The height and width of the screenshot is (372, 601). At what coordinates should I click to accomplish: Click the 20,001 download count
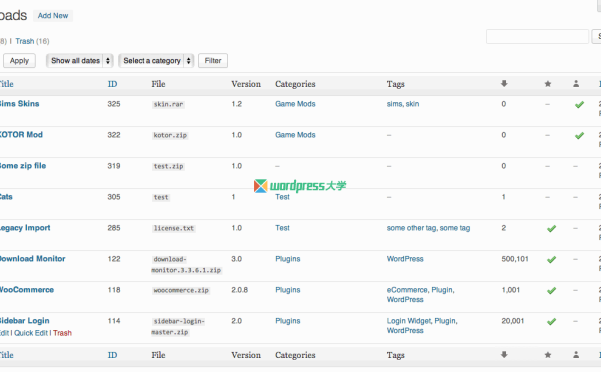coord(512,321)
